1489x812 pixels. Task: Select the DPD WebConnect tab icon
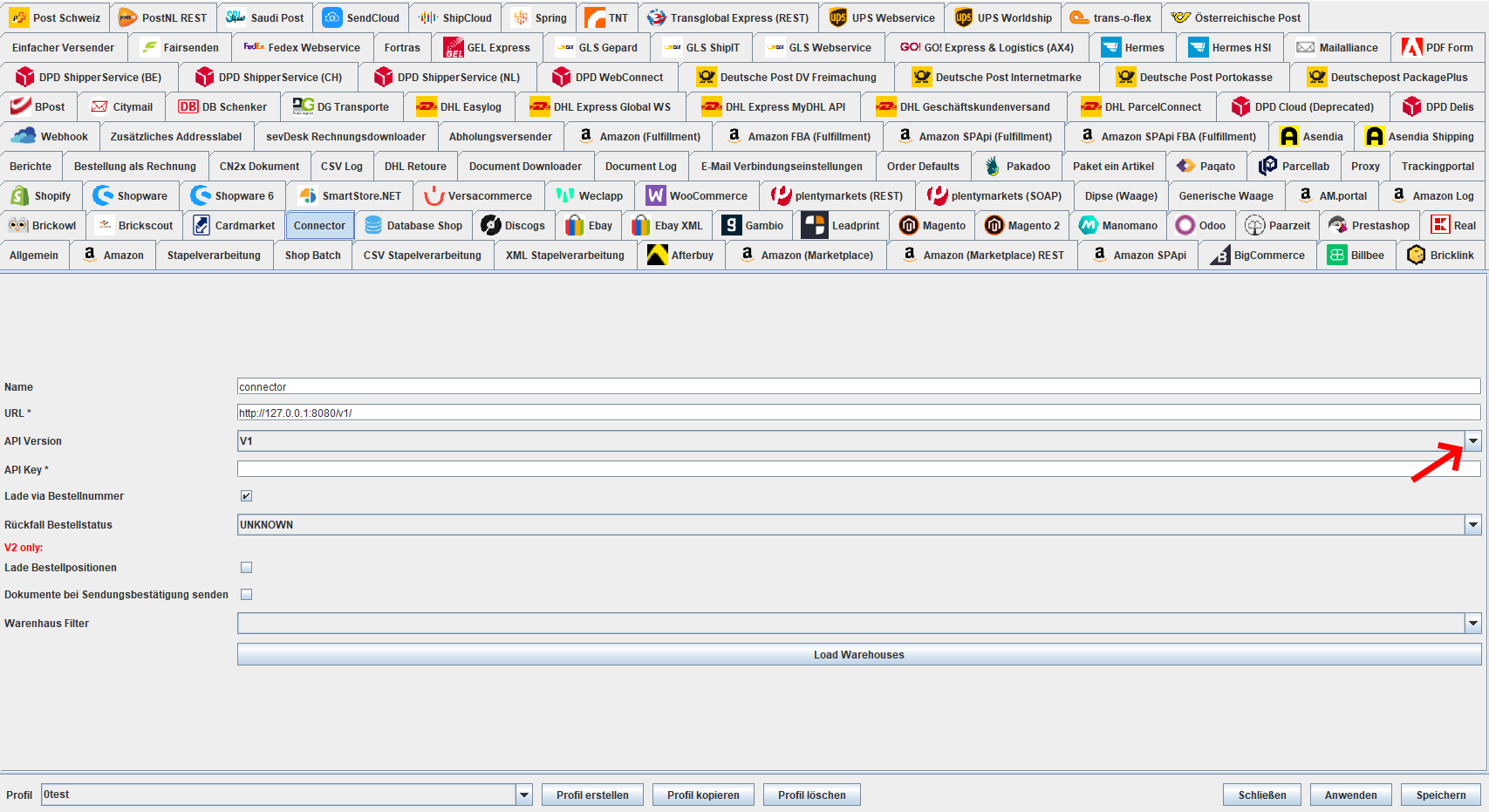[562, 77]
